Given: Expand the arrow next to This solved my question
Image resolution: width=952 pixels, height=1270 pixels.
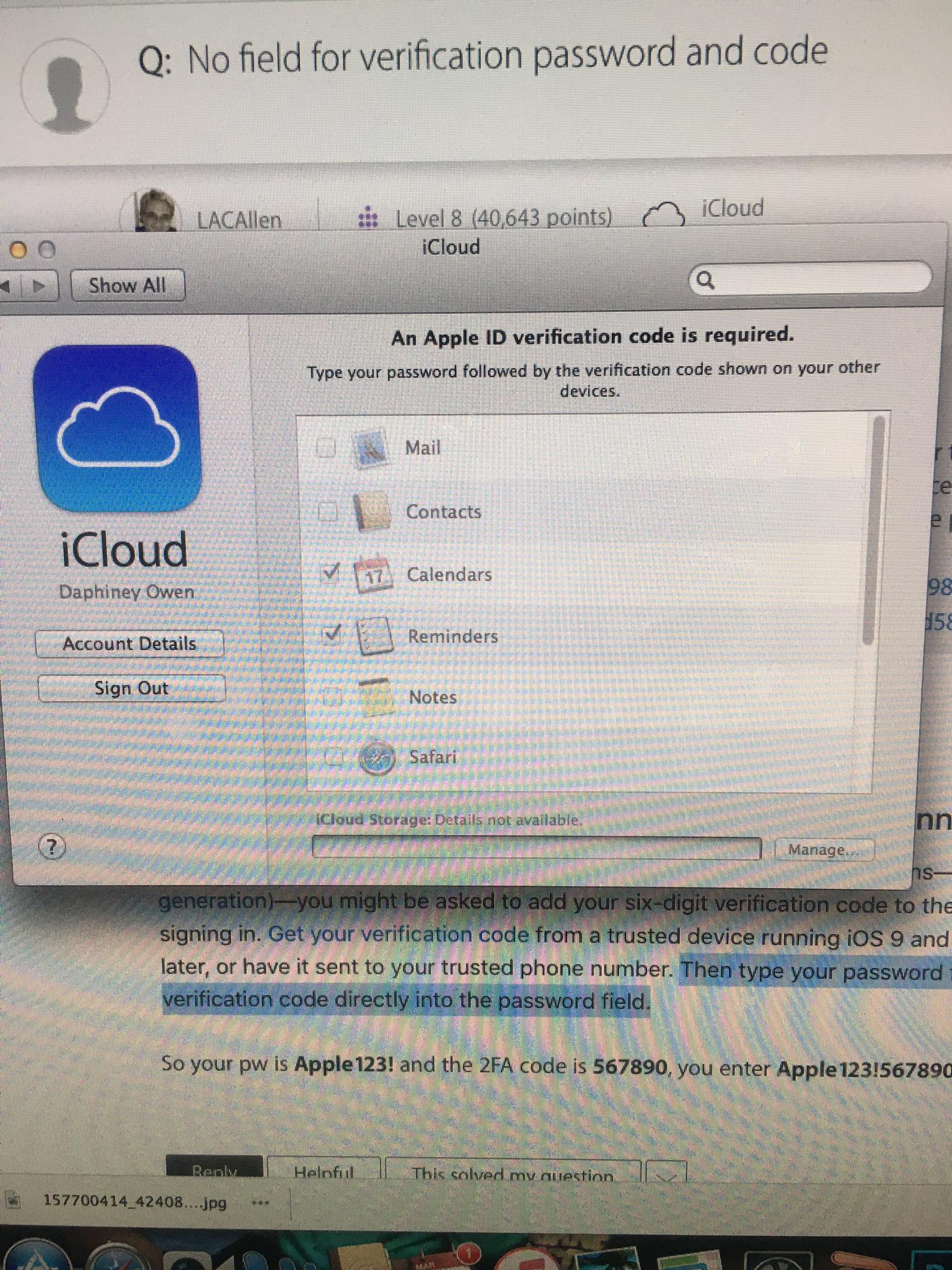Looking at the screenshot, I should (667, 1170).
